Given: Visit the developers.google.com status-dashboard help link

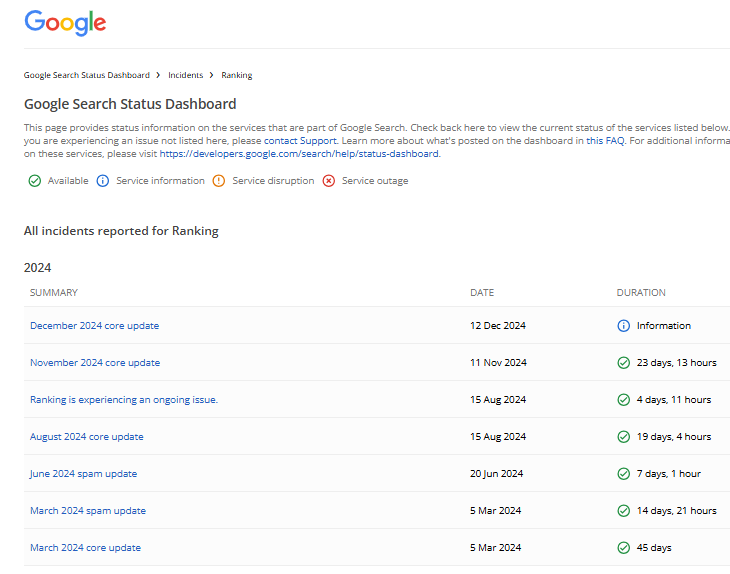Looking at the screenshot, I should (x=299, y=154).
